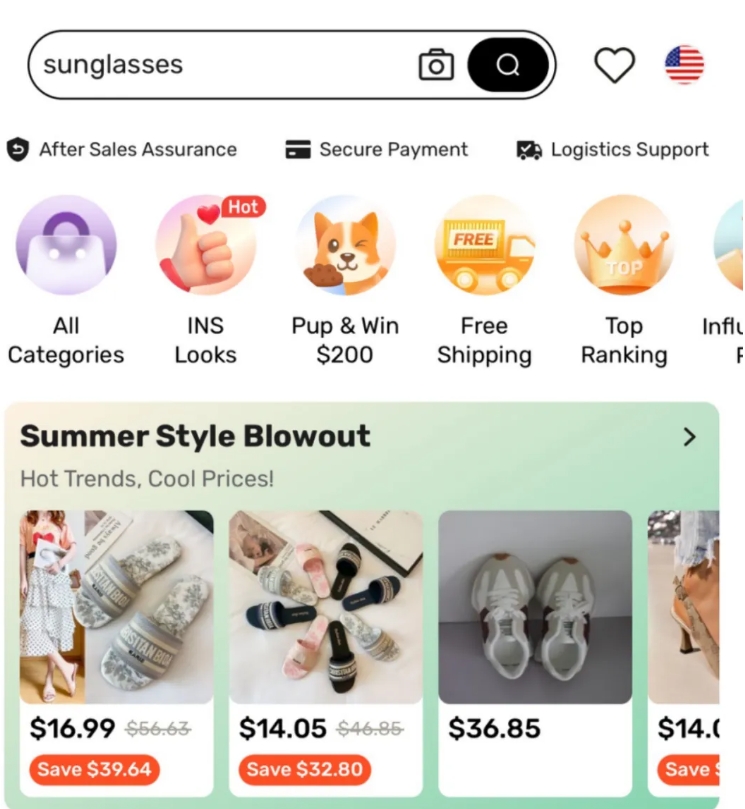Open the $36.85 sneakers product thumbnail
Viewport: 745px width, 809px height.
pyautogui.click(x=535, y=607)
